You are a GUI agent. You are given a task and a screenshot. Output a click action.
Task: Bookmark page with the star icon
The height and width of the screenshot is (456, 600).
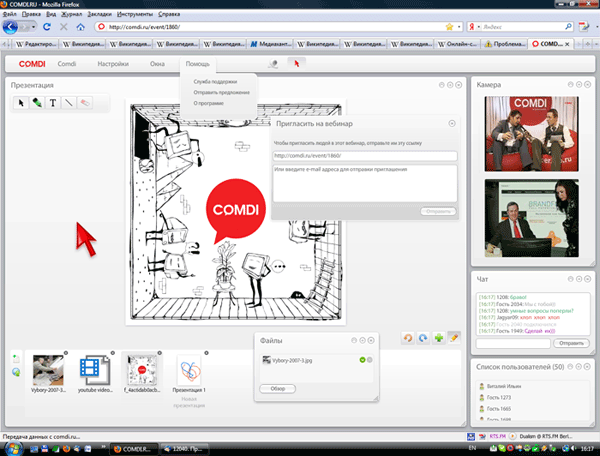449,27
